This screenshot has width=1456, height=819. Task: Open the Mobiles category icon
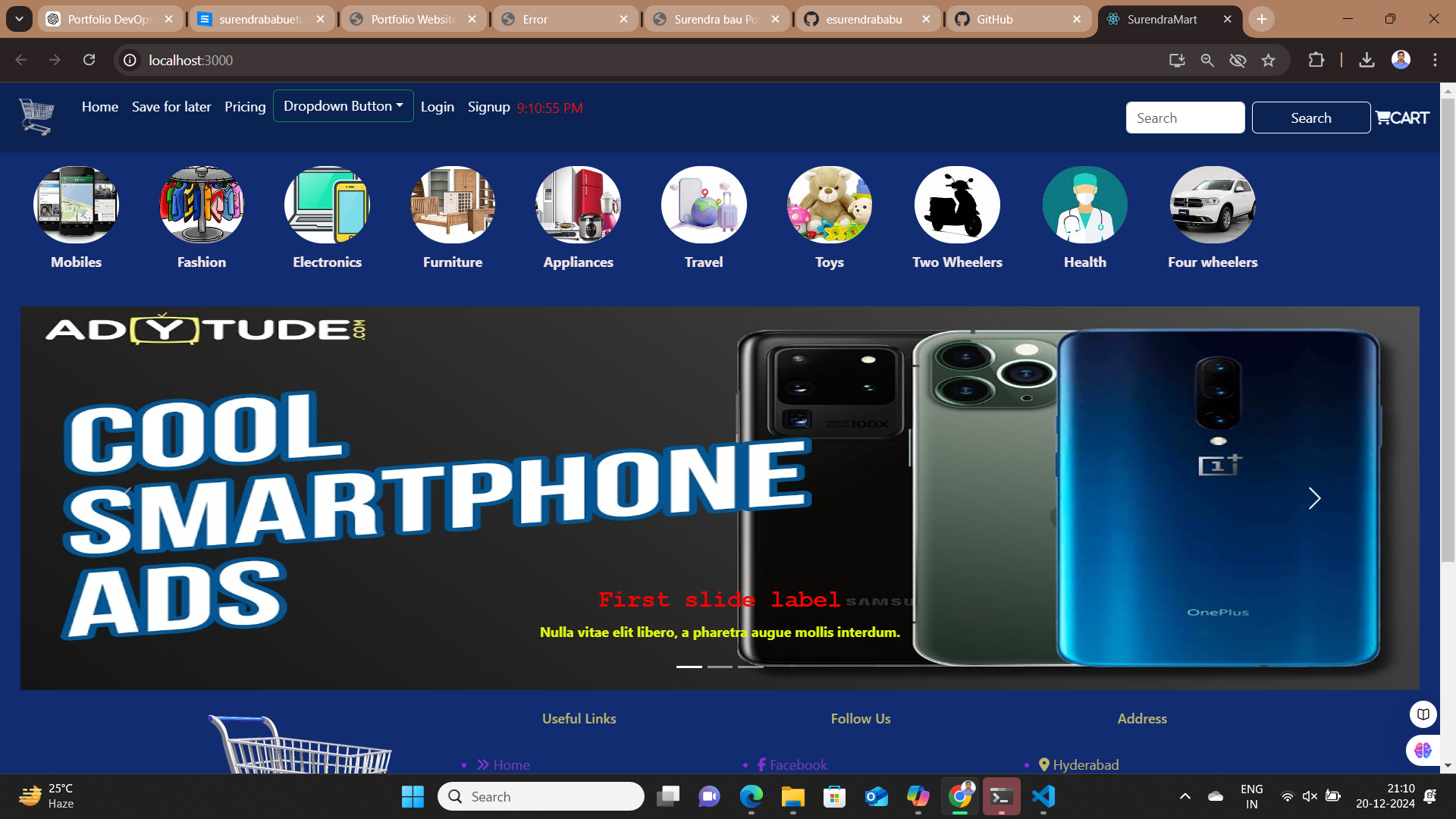(76, 205)
